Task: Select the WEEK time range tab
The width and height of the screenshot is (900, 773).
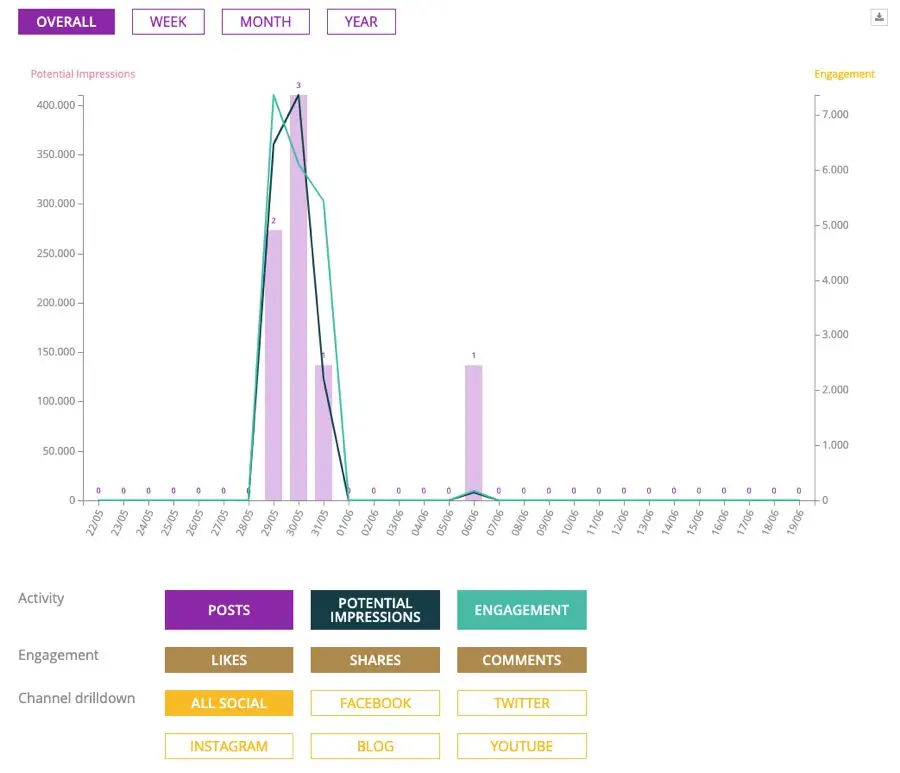Action: 168,22
